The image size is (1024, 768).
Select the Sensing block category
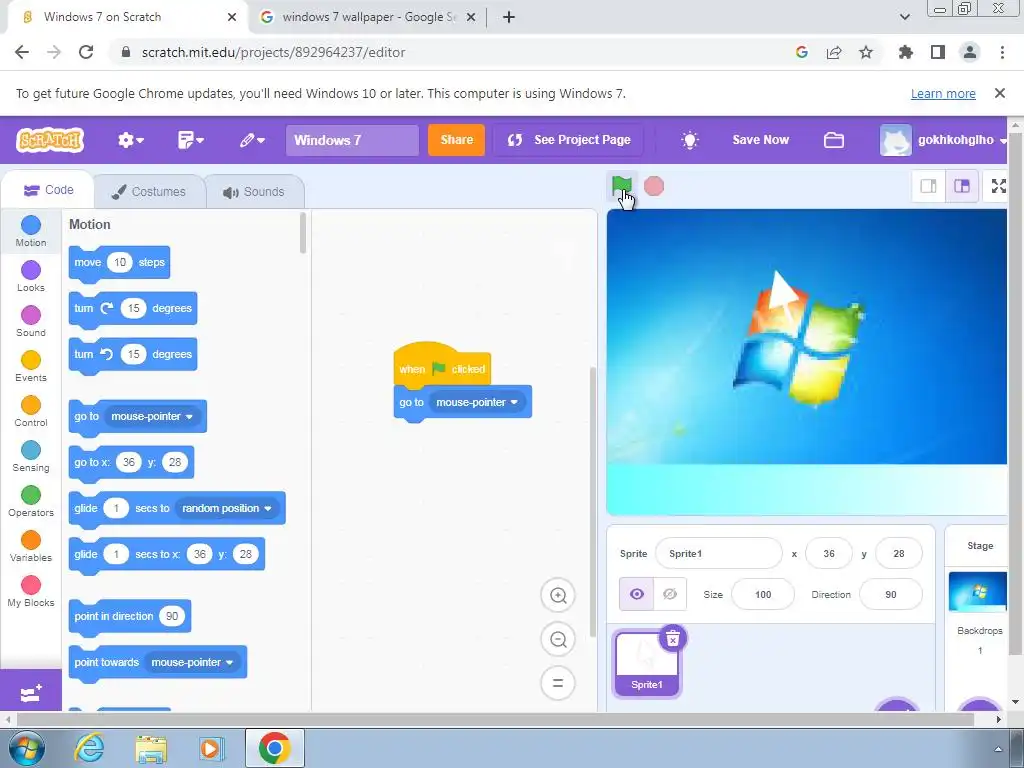pos(31,456)
